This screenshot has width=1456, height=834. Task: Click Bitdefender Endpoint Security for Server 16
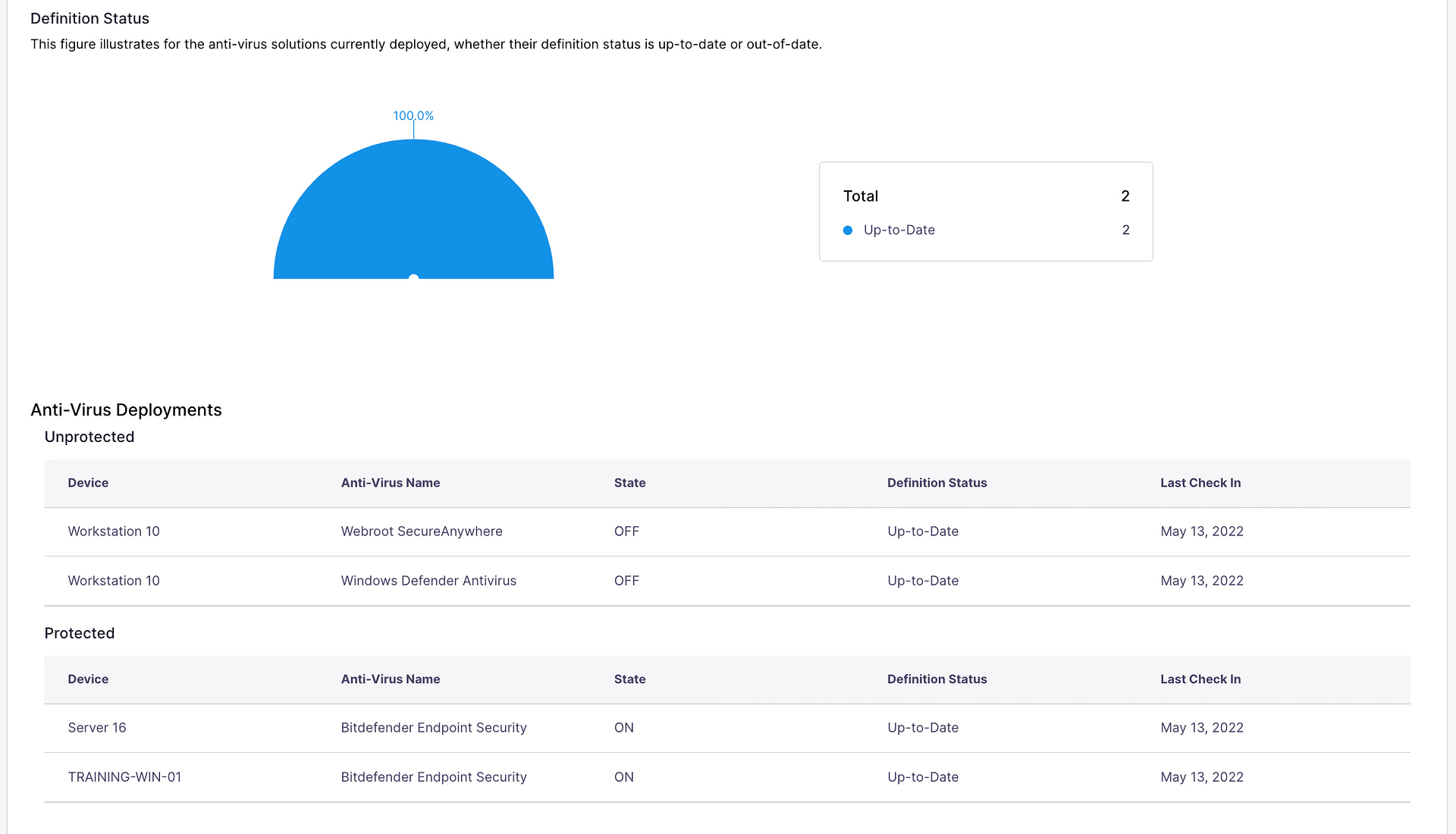click(x=433, y=728)
